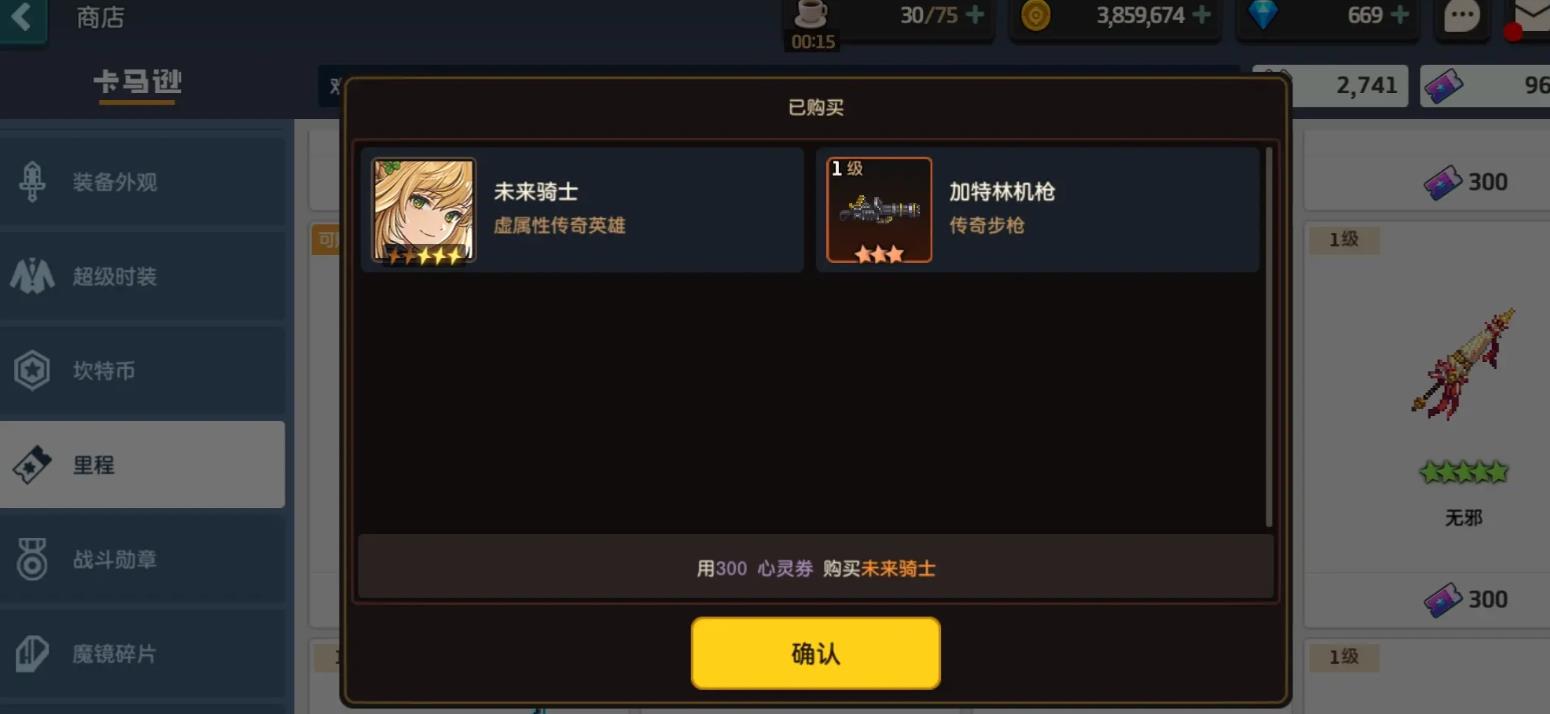1550x714 pixels.
Task: Click the purchased list vertical scrollbar
Action: point(1269,337)
